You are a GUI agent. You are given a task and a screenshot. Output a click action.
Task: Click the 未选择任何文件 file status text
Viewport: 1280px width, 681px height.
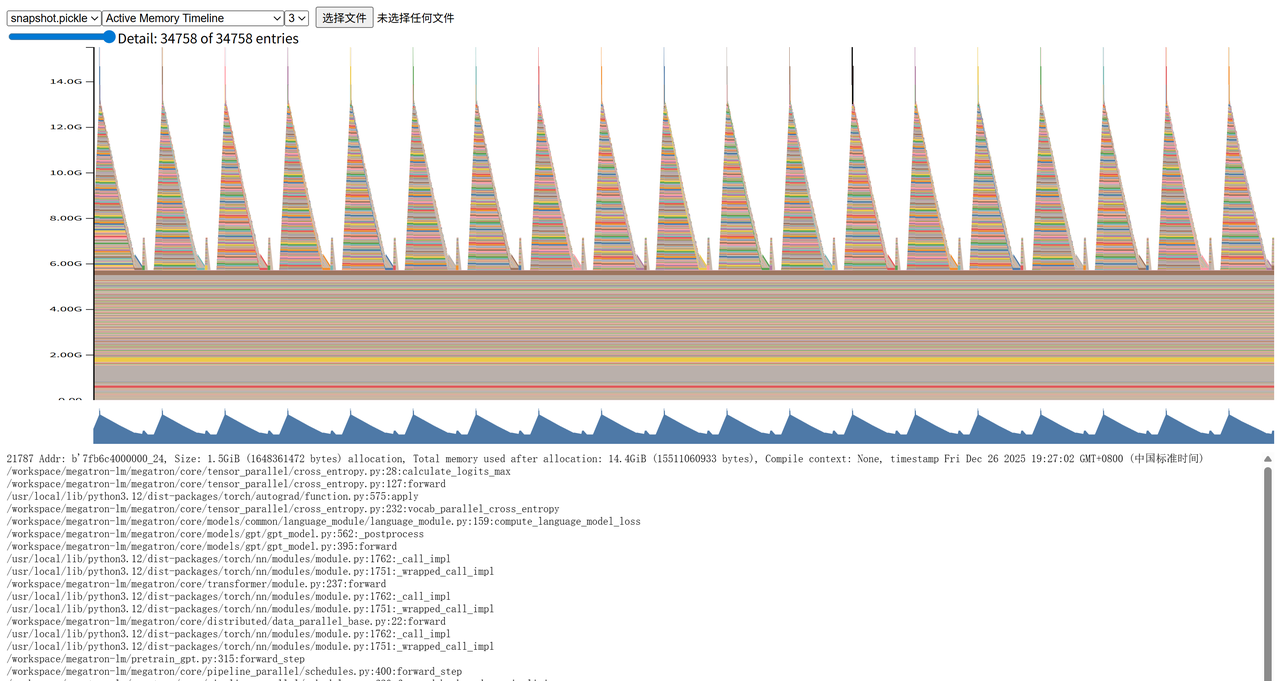tap(415, 18)
